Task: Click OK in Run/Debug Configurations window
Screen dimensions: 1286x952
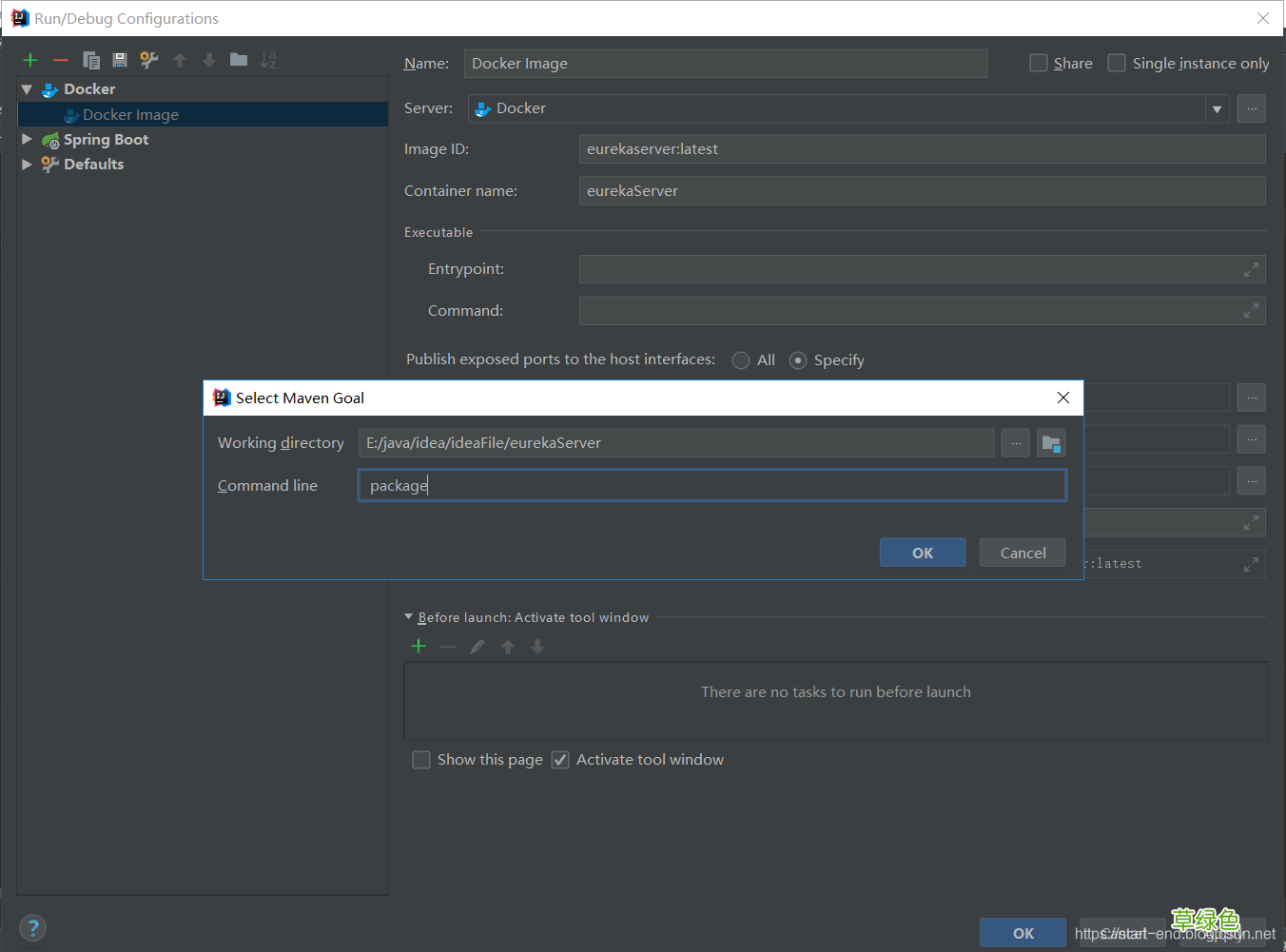Action: [x=1023, y=933]
